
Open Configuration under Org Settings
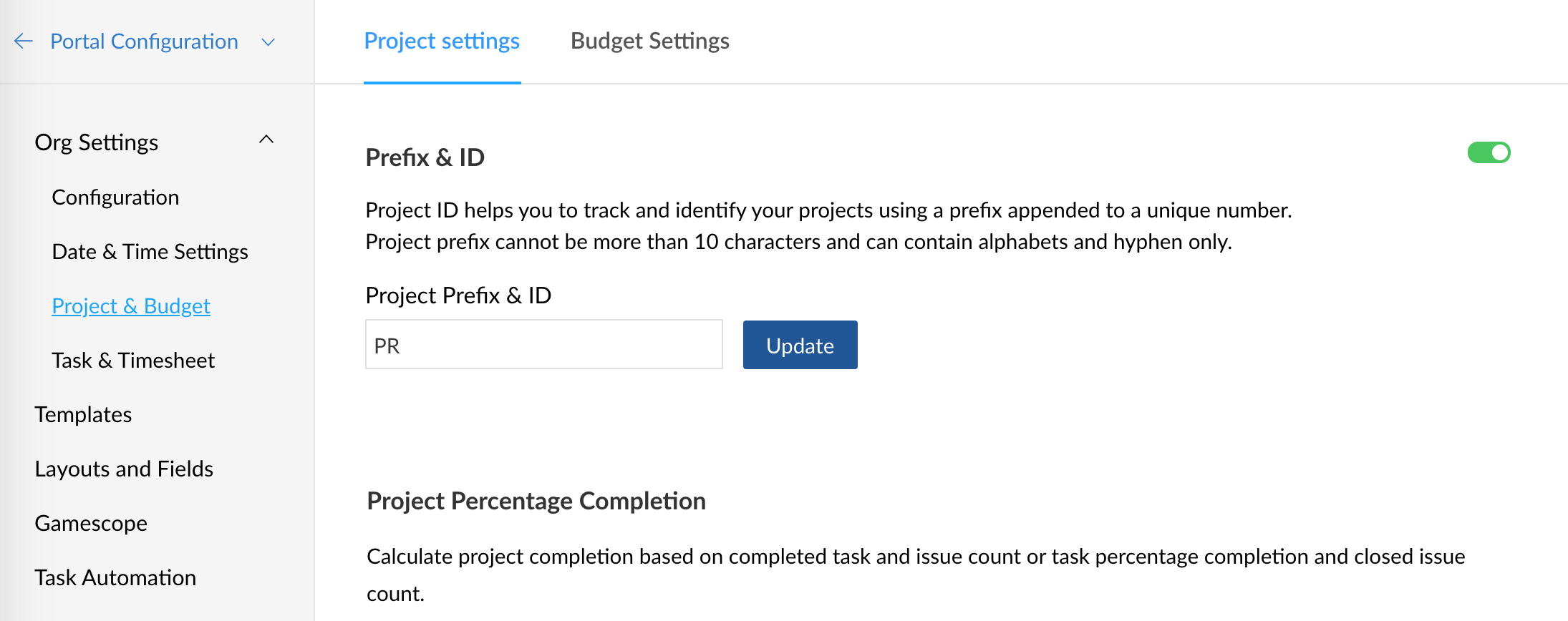tap(115, 197)
